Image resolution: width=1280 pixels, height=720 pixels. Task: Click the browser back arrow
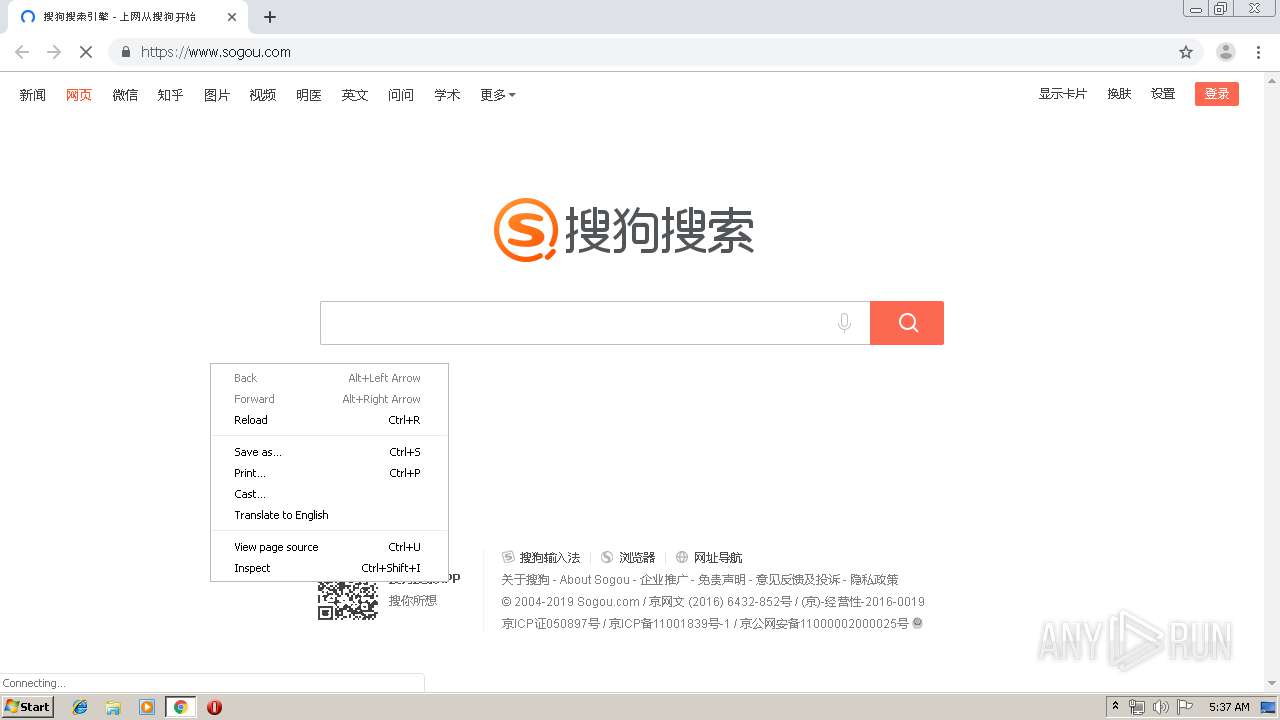click(22, 52)
